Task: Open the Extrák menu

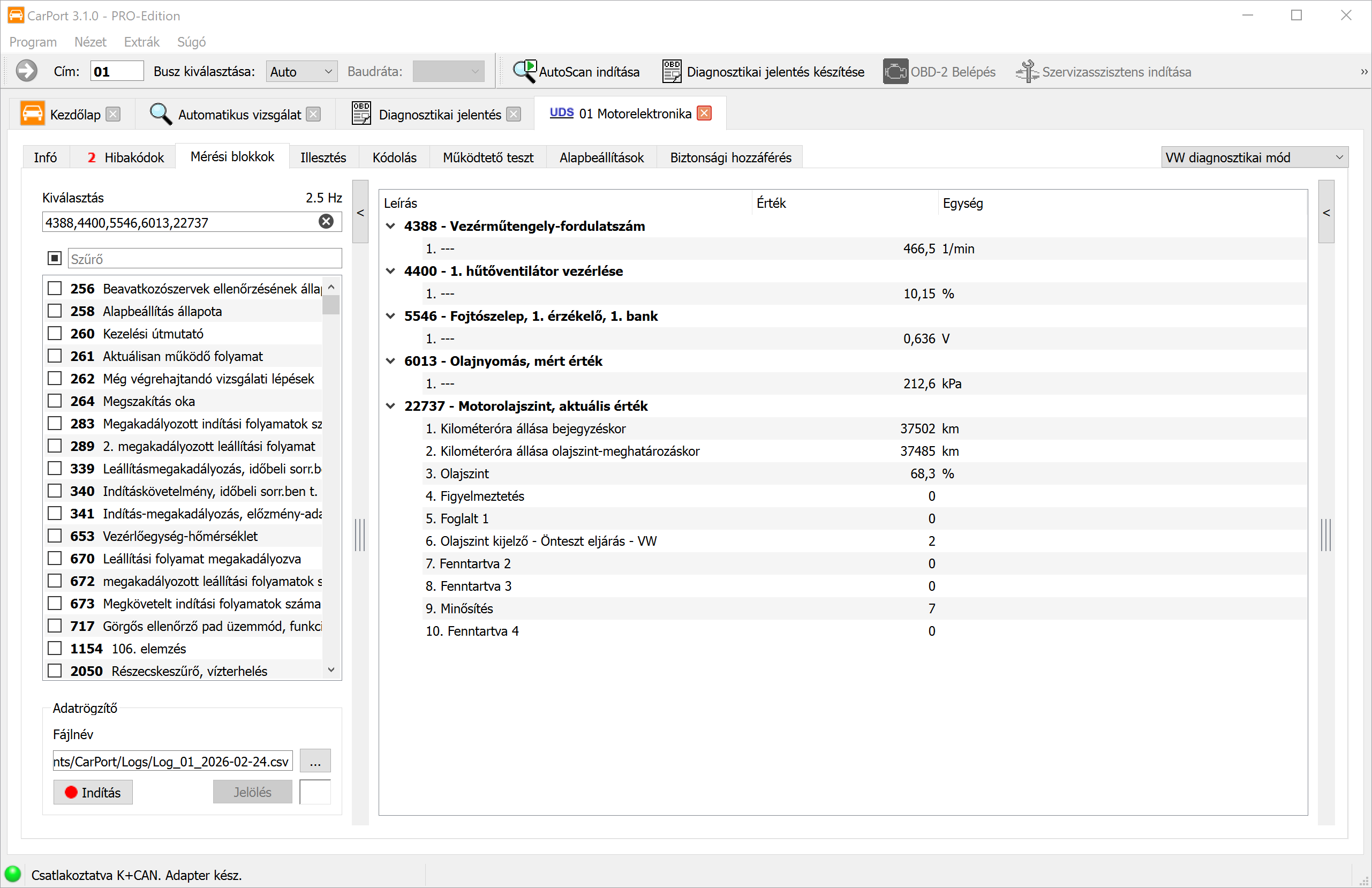Action: 141,42
